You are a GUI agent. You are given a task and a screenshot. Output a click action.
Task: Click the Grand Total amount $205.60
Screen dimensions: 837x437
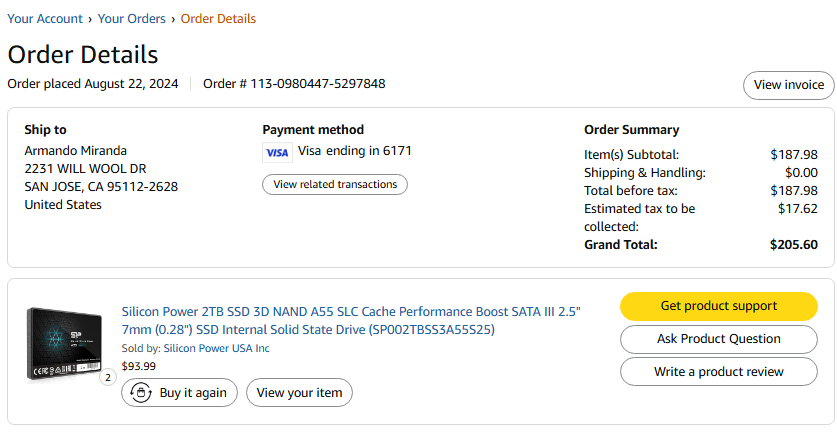[794, 244]
